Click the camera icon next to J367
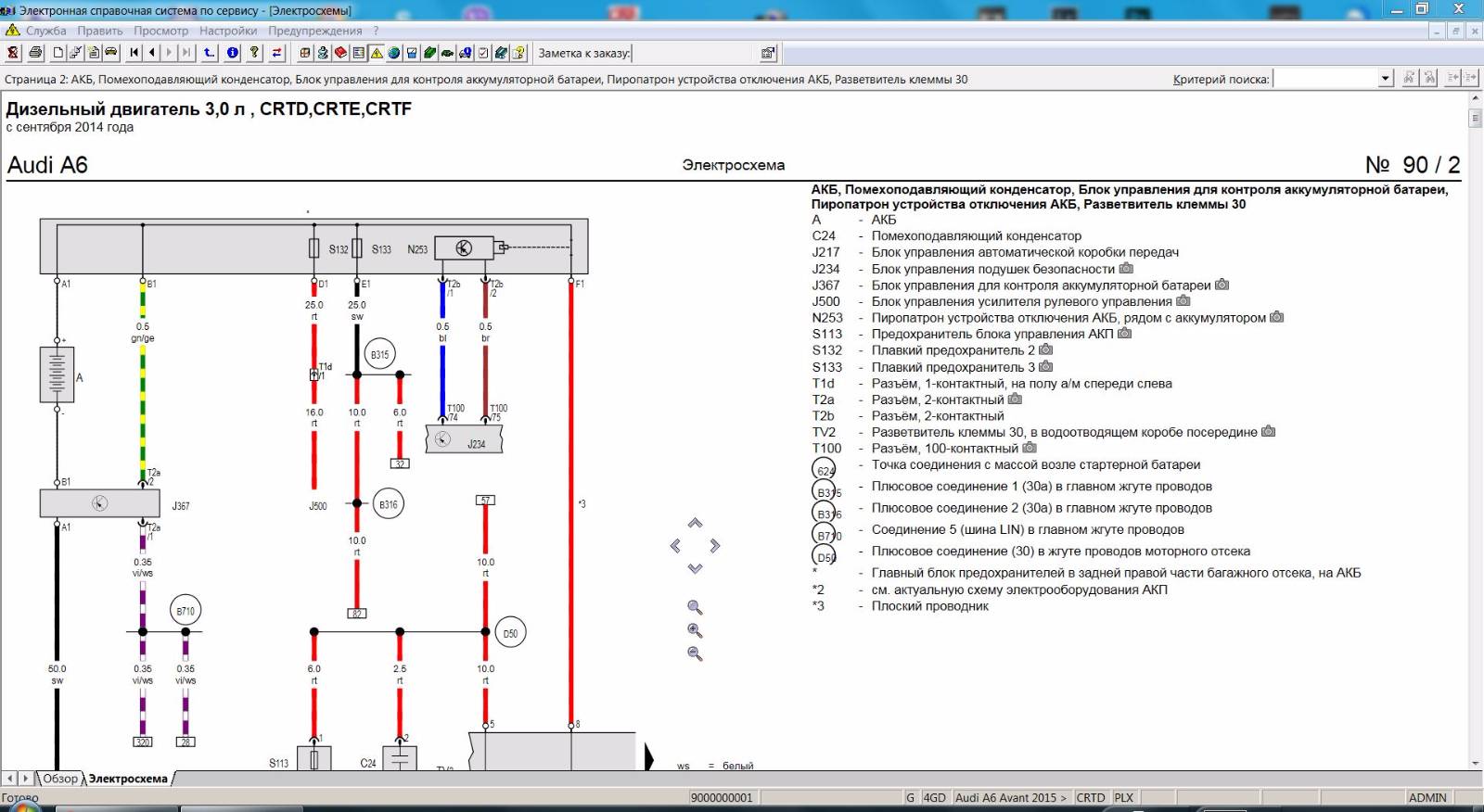 pos(1222,285)
